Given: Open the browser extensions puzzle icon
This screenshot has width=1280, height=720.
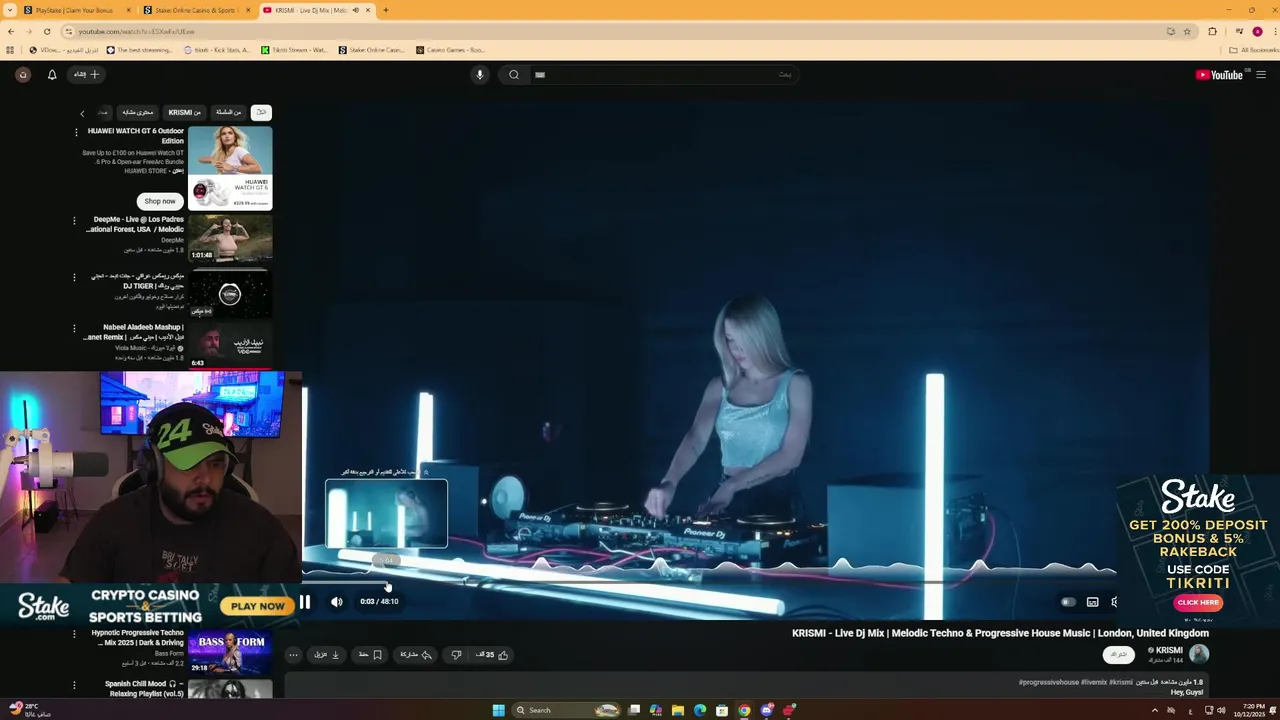Looking at the screenshot, I should 1213,32.
